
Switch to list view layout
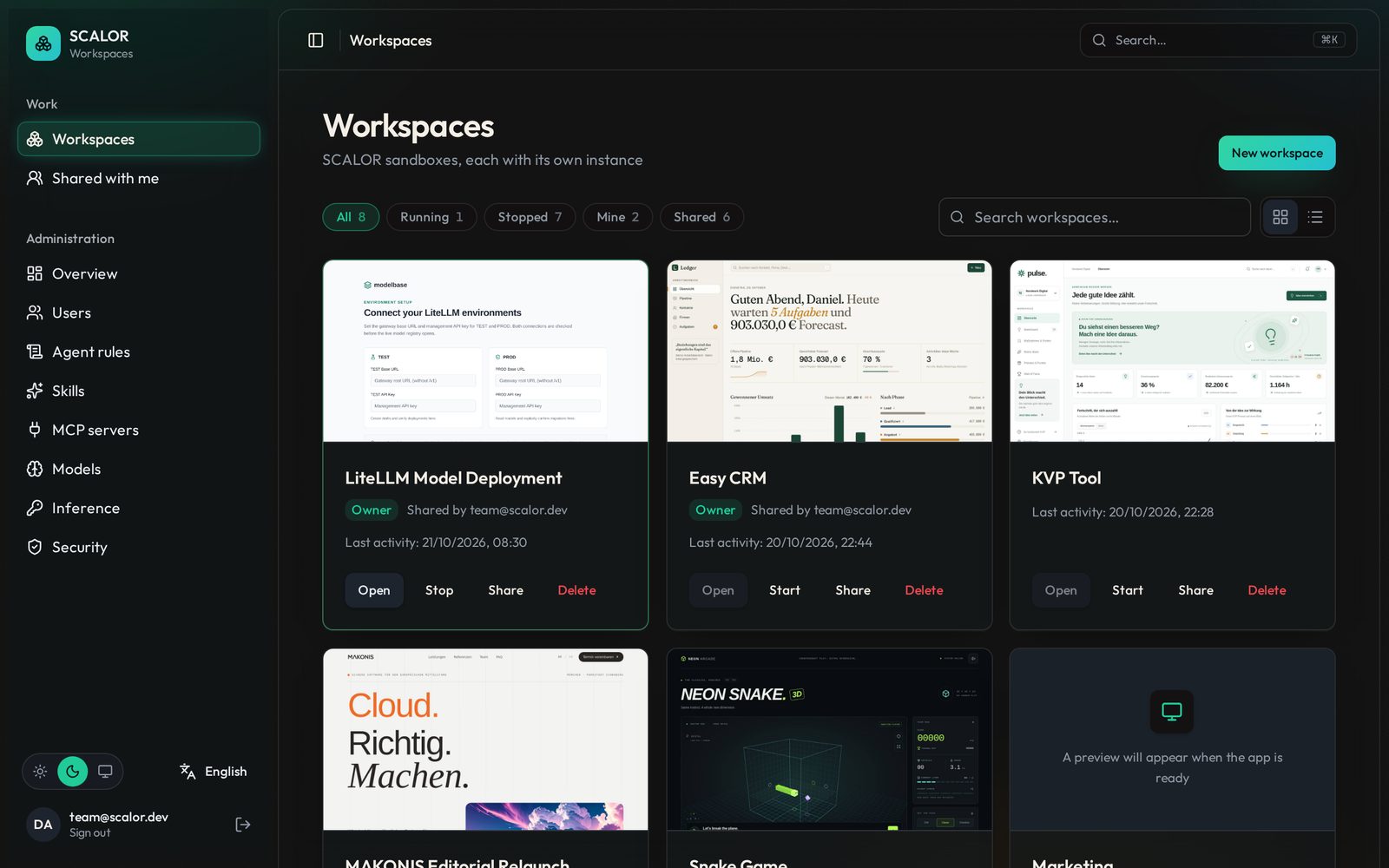click(x=1315, y=217)
